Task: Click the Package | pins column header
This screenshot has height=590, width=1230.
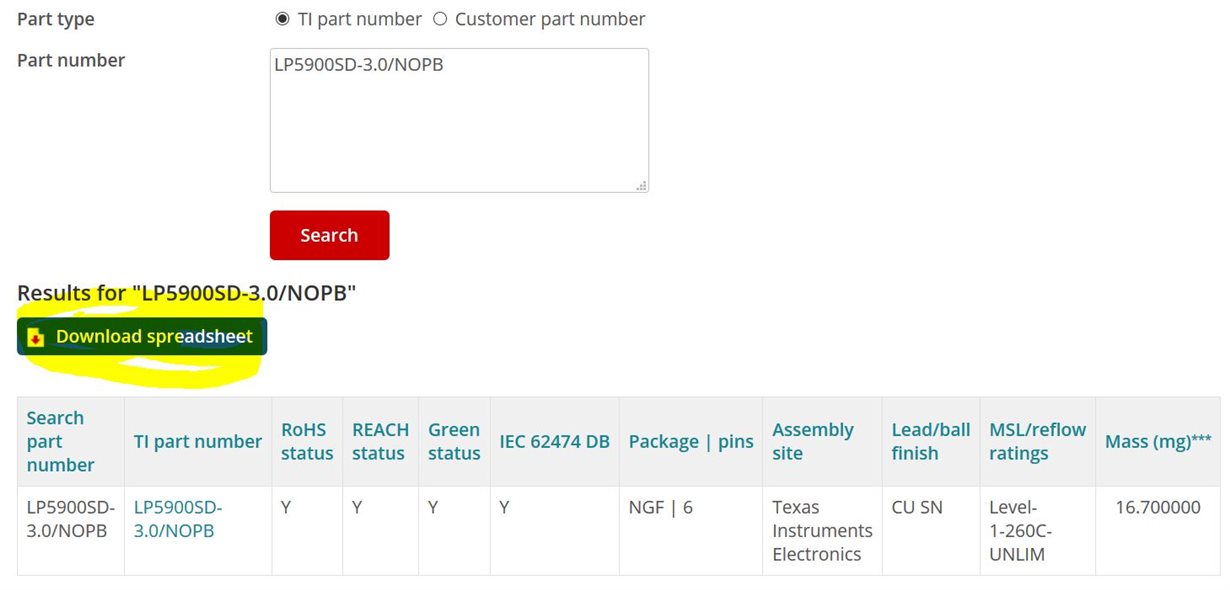Action: coord(691,441)
